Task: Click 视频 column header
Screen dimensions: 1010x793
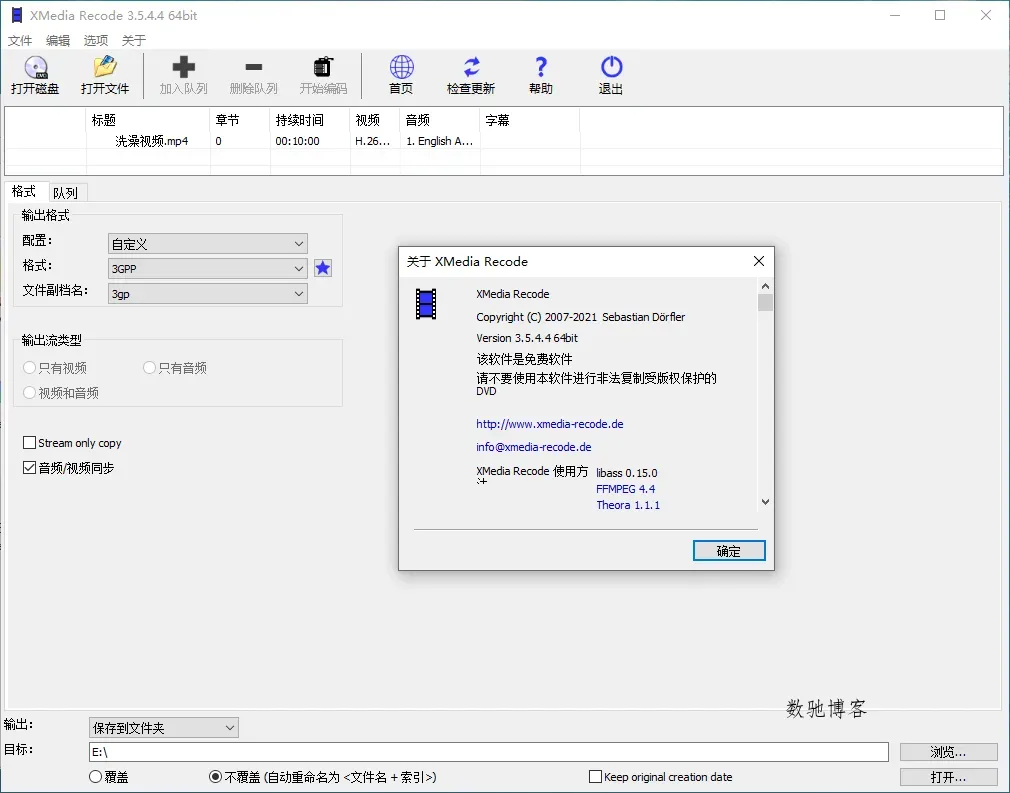Action: [x=376, y=120]
